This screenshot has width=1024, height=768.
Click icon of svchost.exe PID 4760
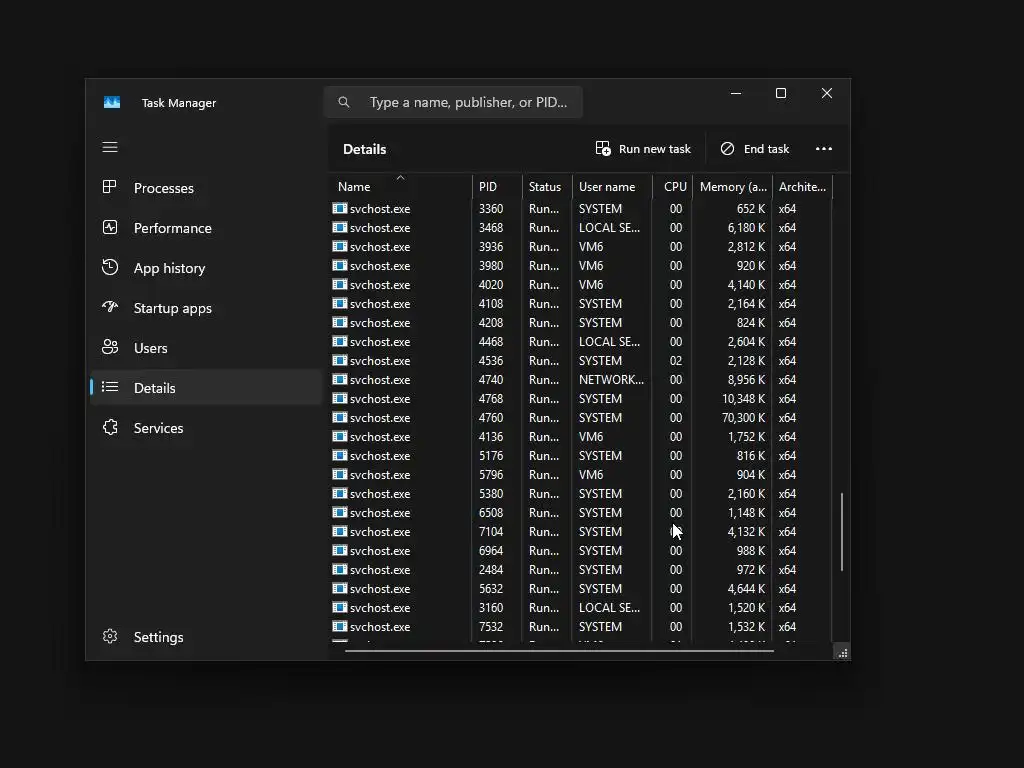340,417
